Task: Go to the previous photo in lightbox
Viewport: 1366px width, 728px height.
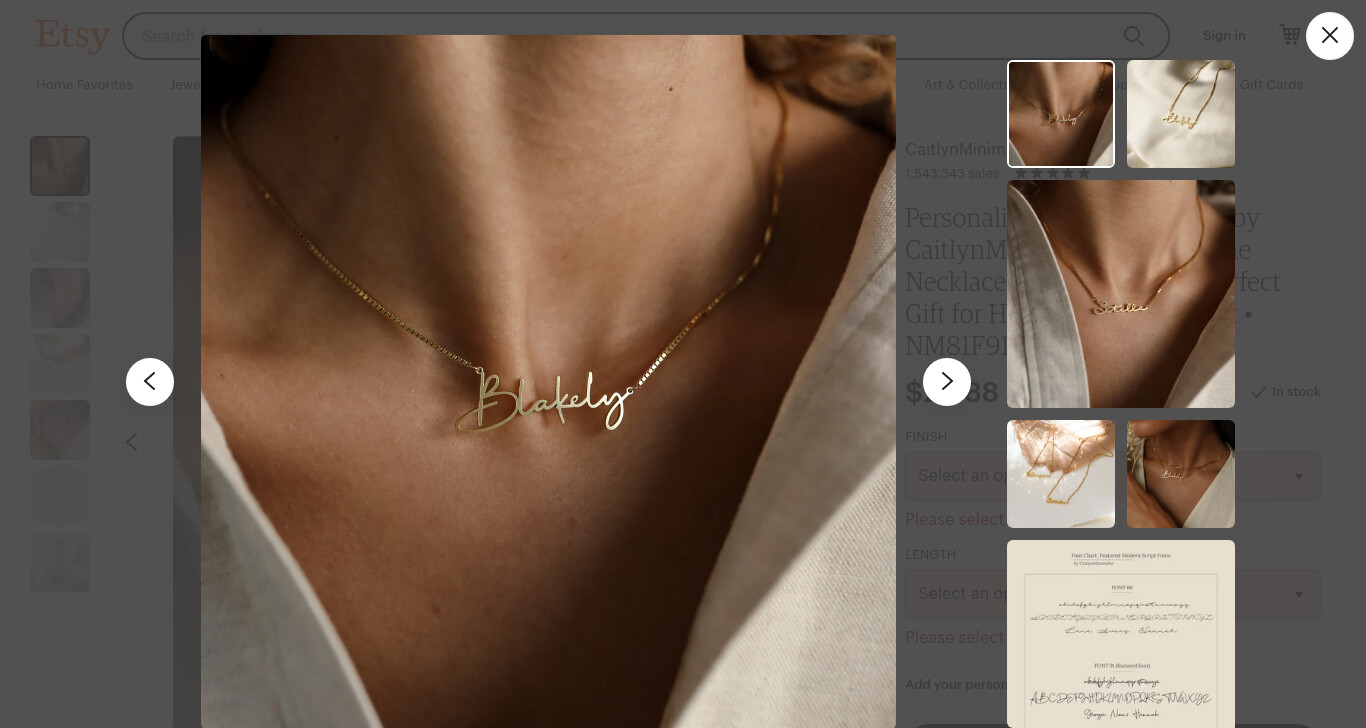Action: 150,382
